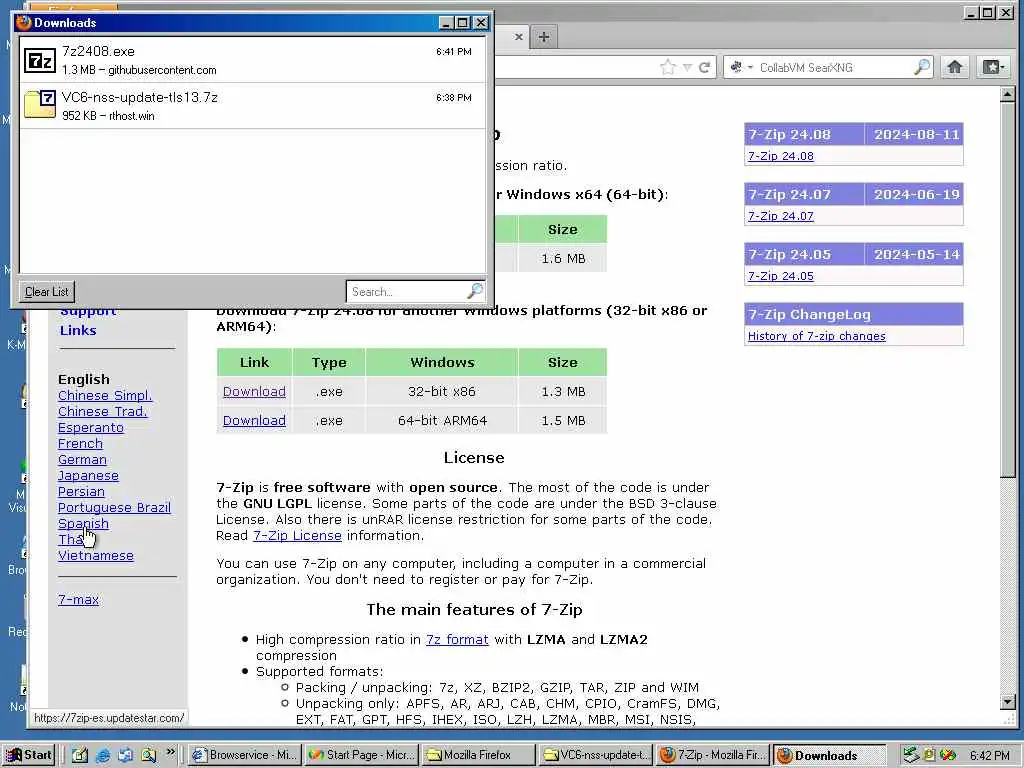Open the bookmarks menu button in Firefox
This screenshot has height=768, width=1024.
pyautogui.click(x=993, y=67)
